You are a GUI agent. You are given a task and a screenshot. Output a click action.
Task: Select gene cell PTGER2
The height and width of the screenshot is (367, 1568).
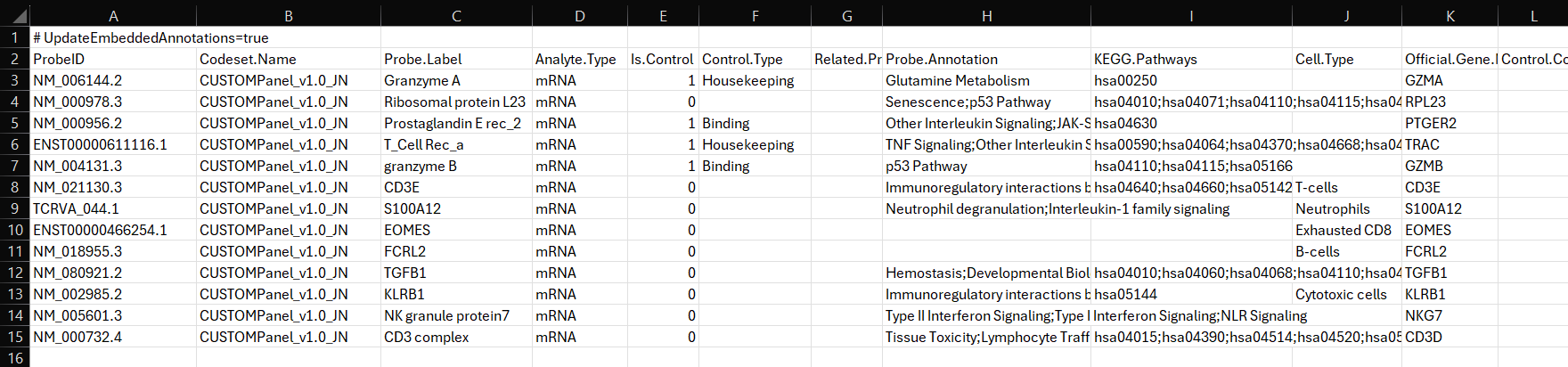(1450, 123)
